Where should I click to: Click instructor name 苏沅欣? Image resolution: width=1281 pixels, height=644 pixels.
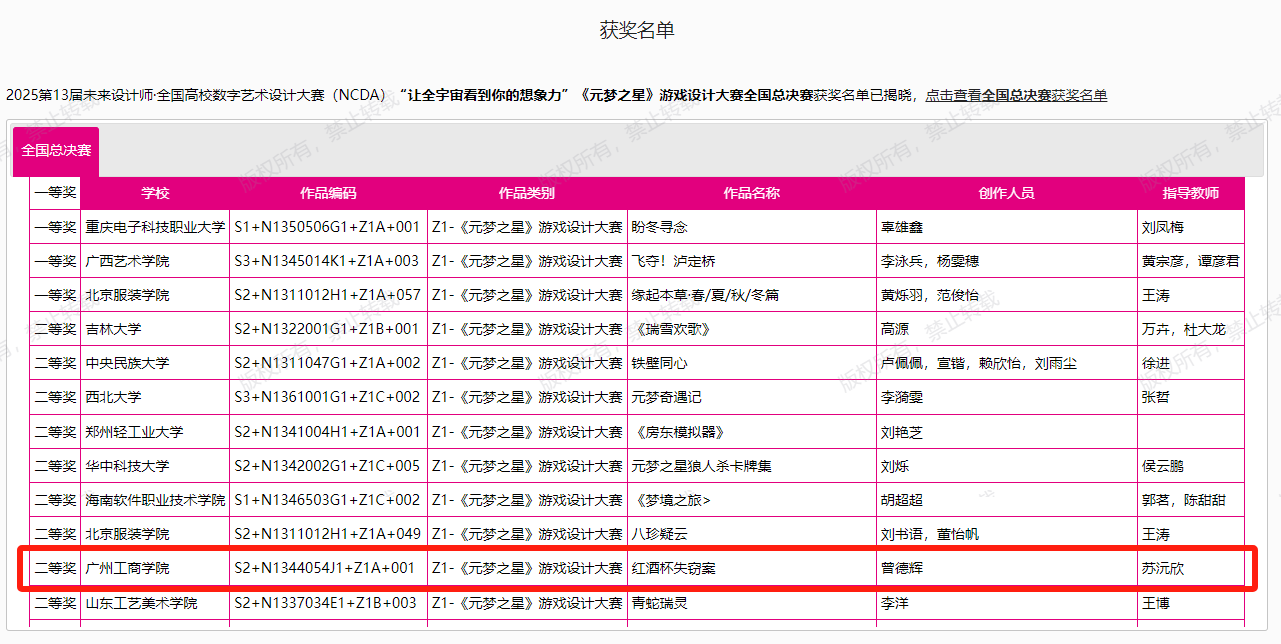[x=1163, y=568]
